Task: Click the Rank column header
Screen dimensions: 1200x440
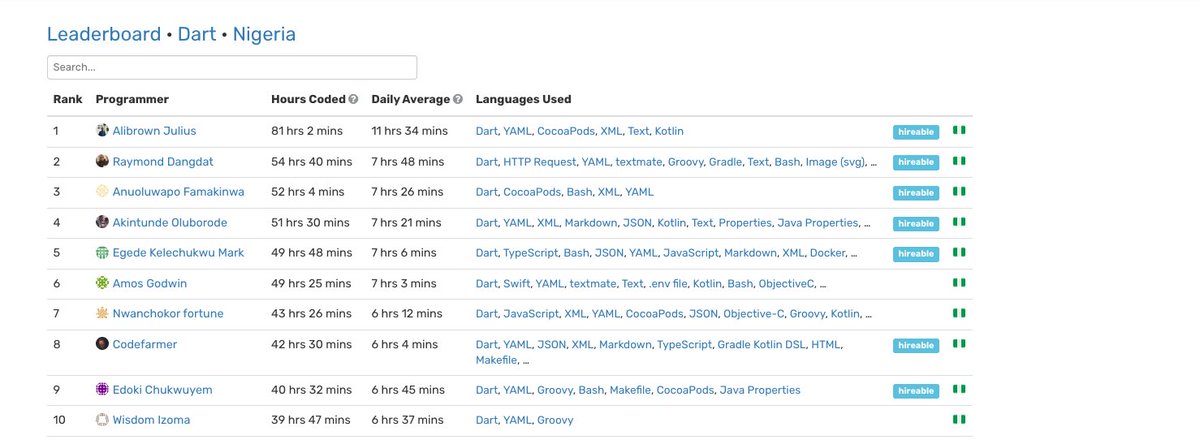Action: point(67,99)
